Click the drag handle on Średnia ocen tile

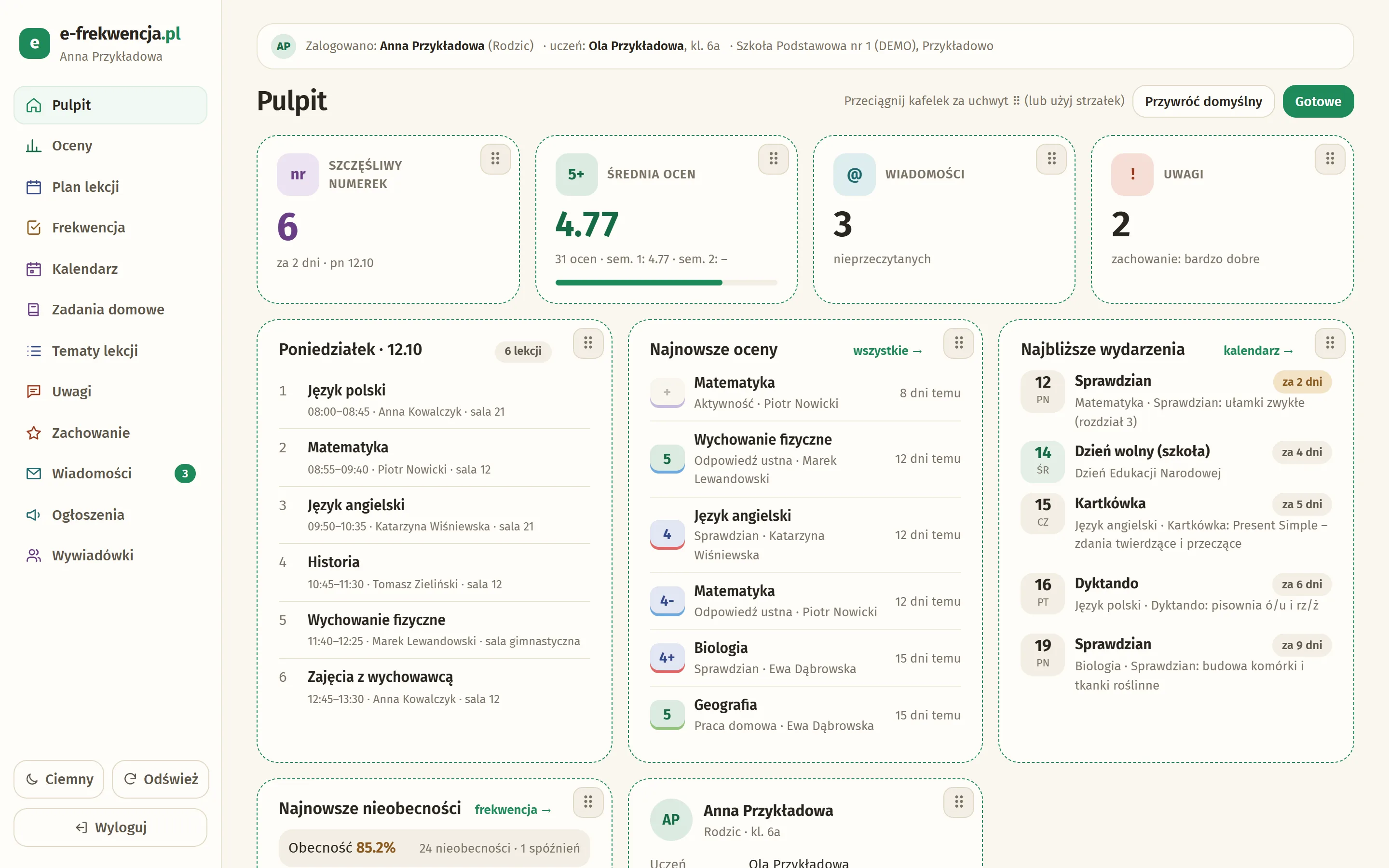click(773, 159)
